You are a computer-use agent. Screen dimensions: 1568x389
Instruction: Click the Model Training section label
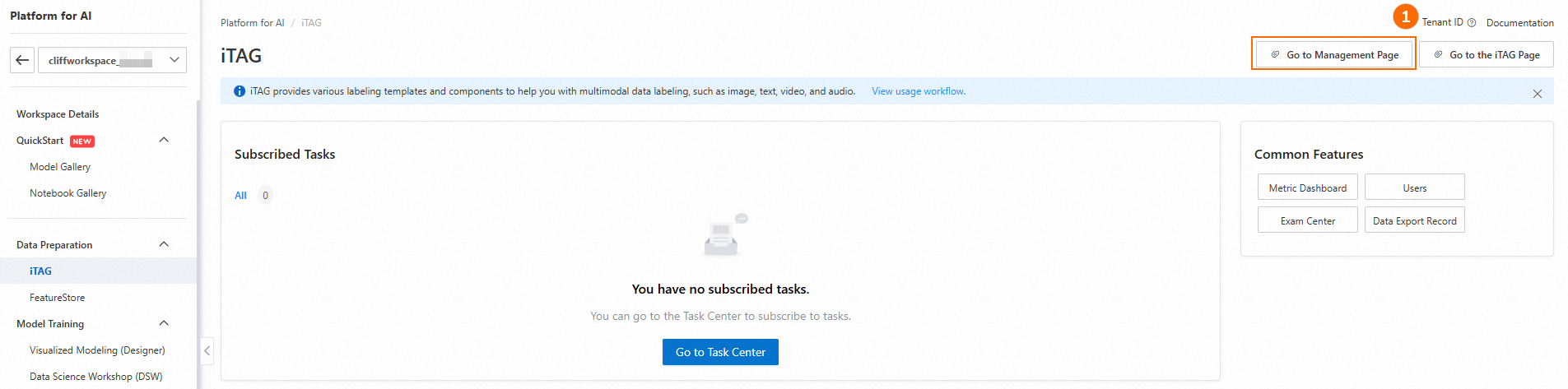click(50, 324)
